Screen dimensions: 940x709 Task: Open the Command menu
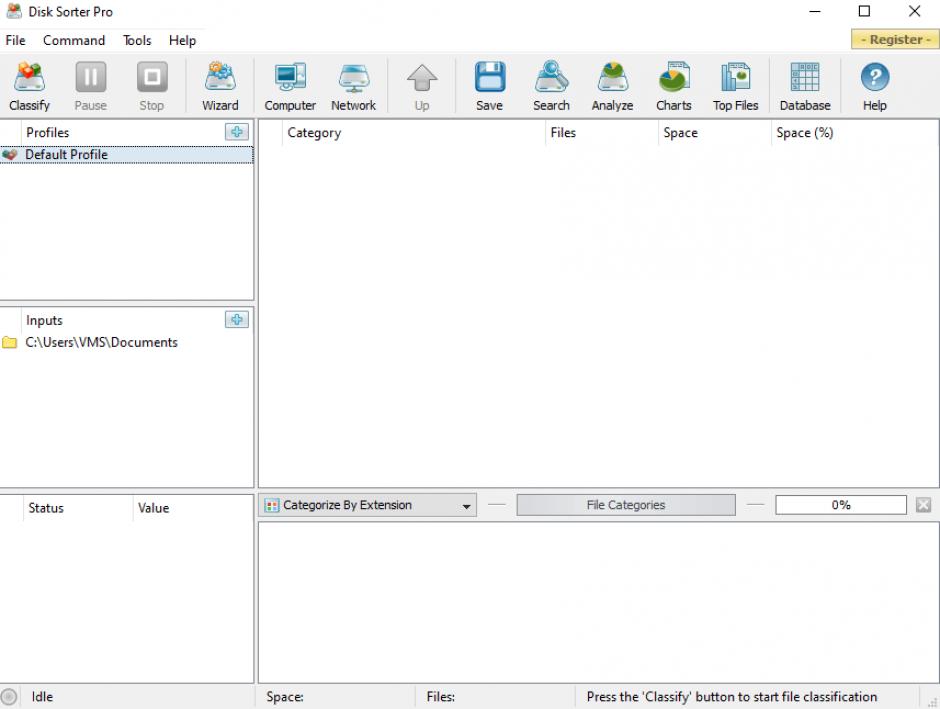pyautogui.click(x=74, y=40)
